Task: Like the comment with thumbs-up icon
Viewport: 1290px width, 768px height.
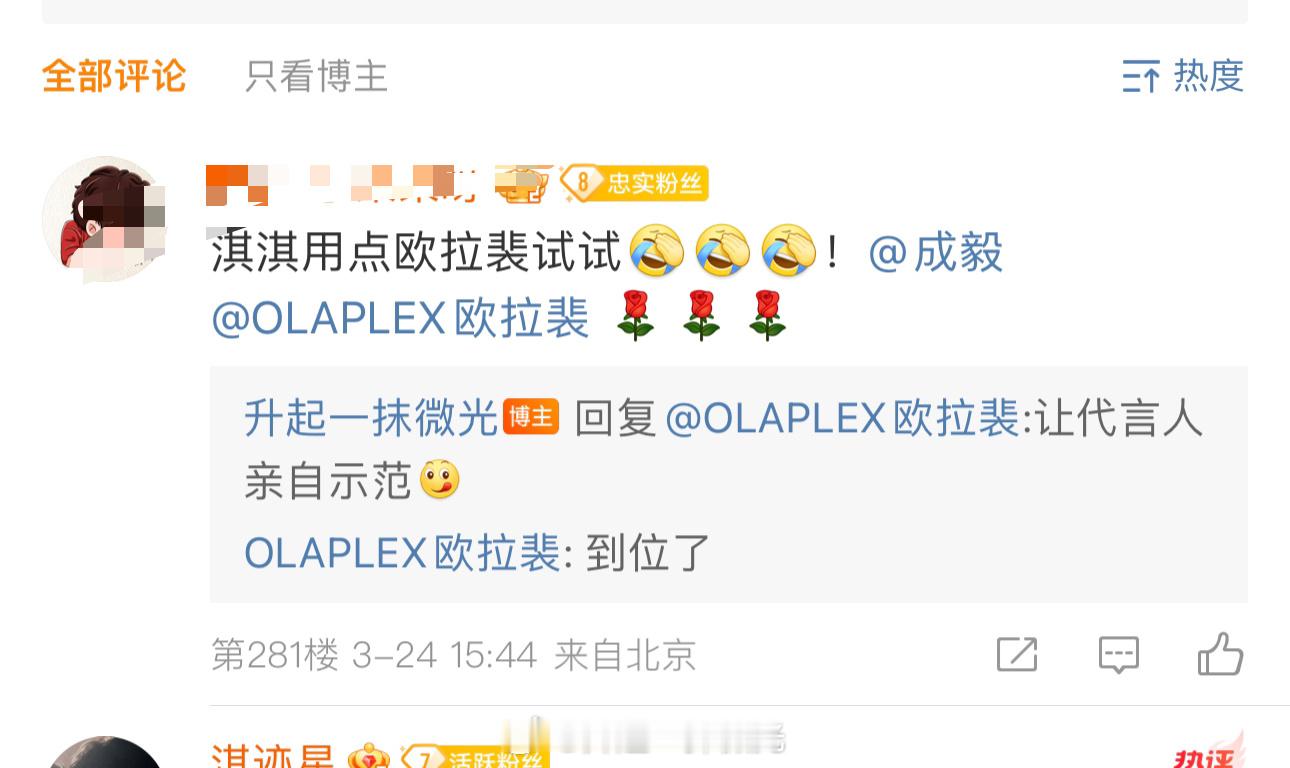Action: coord(1220,654)
